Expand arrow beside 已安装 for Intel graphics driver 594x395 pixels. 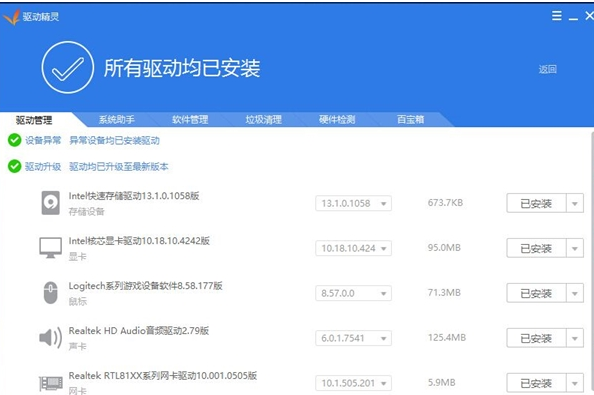click(x=575, y=248)
